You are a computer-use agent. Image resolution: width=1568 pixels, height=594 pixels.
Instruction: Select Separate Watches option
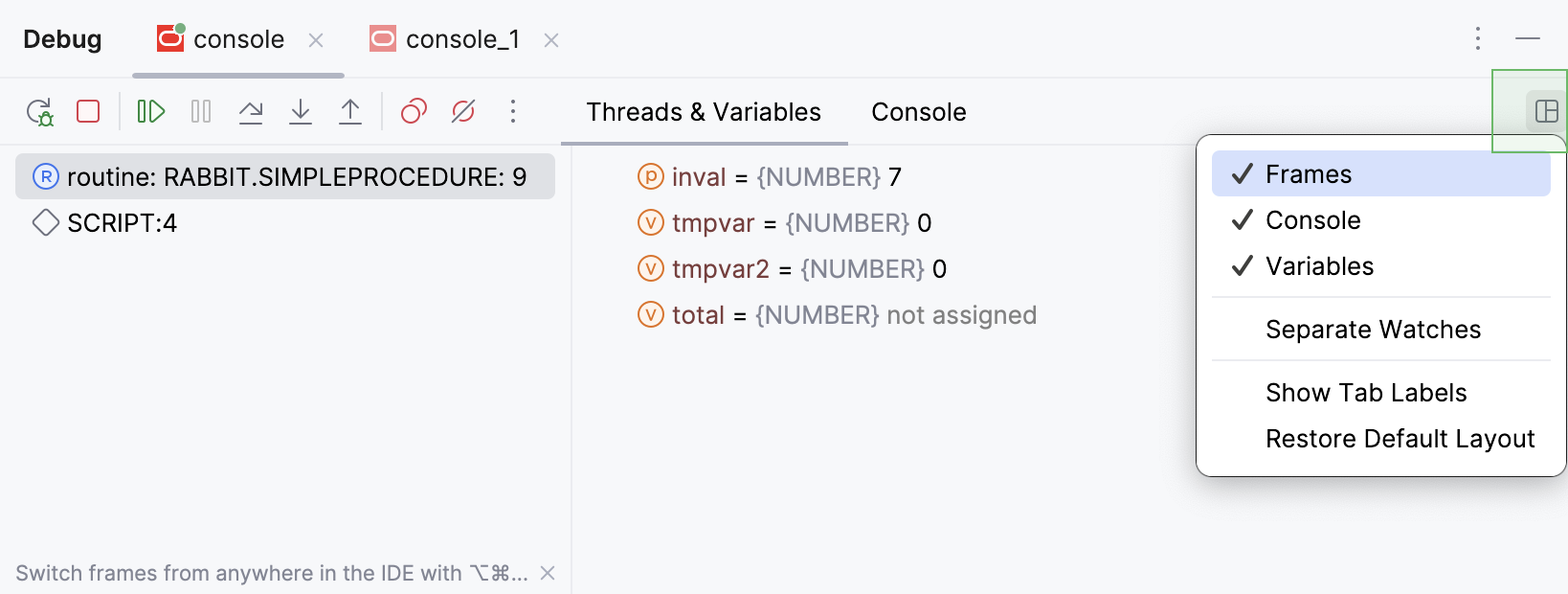1373,330
